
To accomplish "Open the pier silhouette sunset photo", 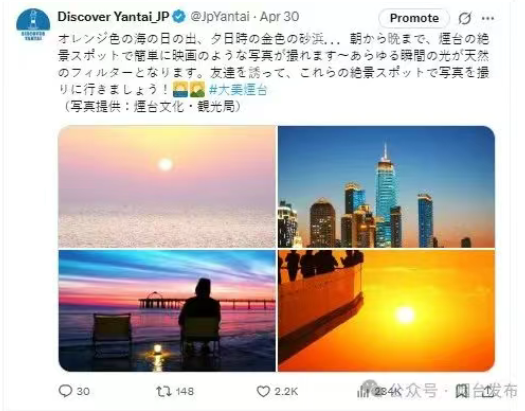I will pos(167,311).
